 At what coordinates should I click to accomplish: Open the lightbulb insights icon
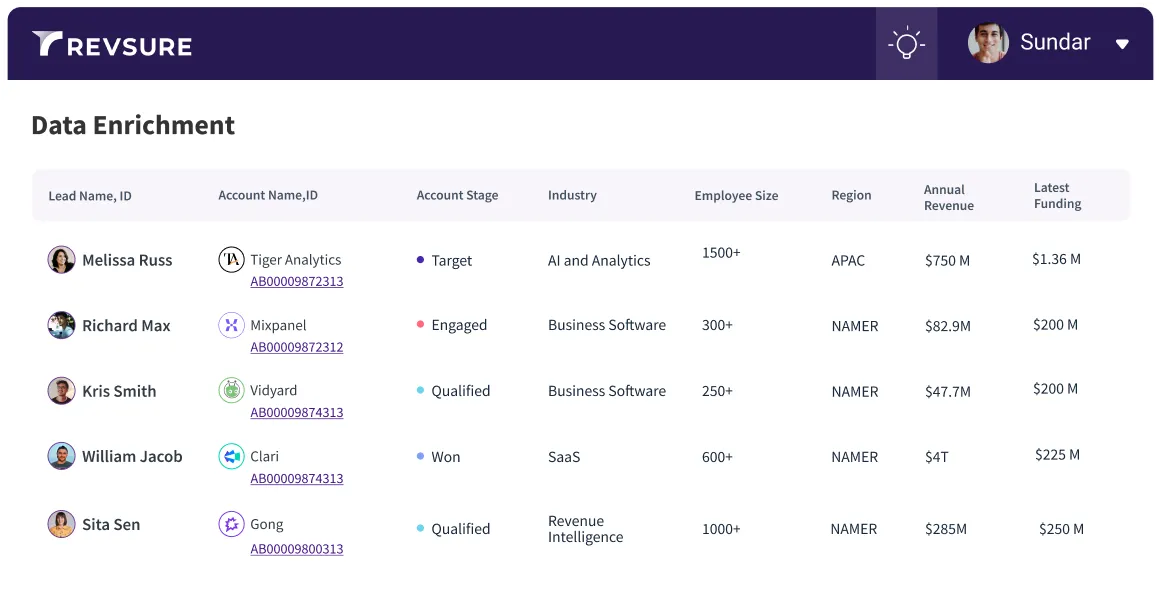coord(906,44)
